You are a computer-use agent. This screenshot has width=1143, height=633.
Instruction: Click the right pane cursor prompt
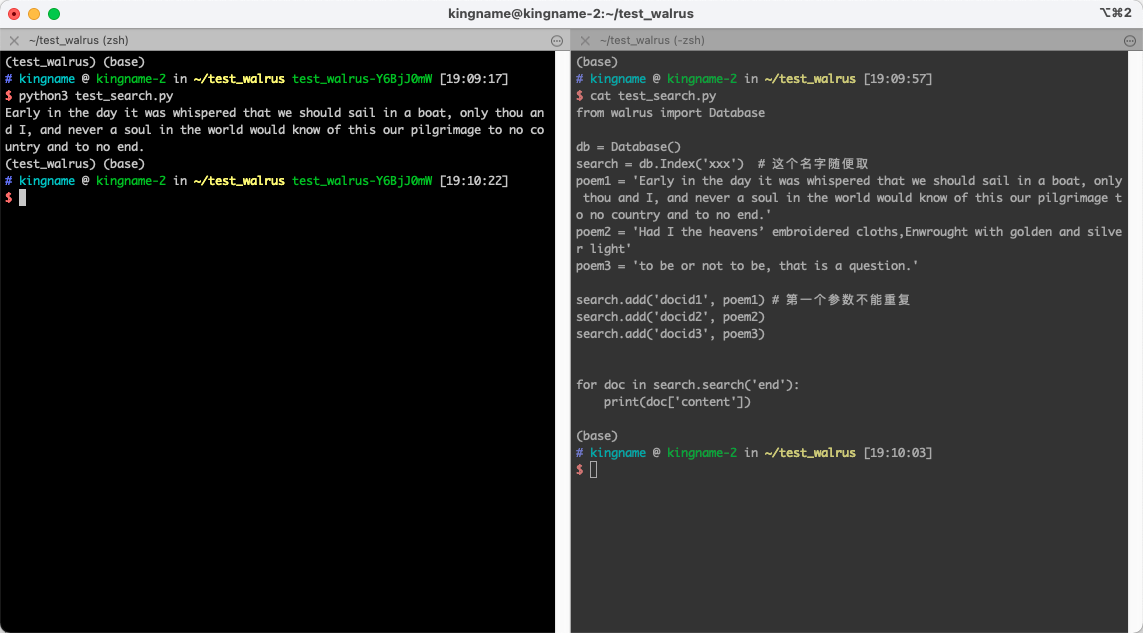(593, 470)
